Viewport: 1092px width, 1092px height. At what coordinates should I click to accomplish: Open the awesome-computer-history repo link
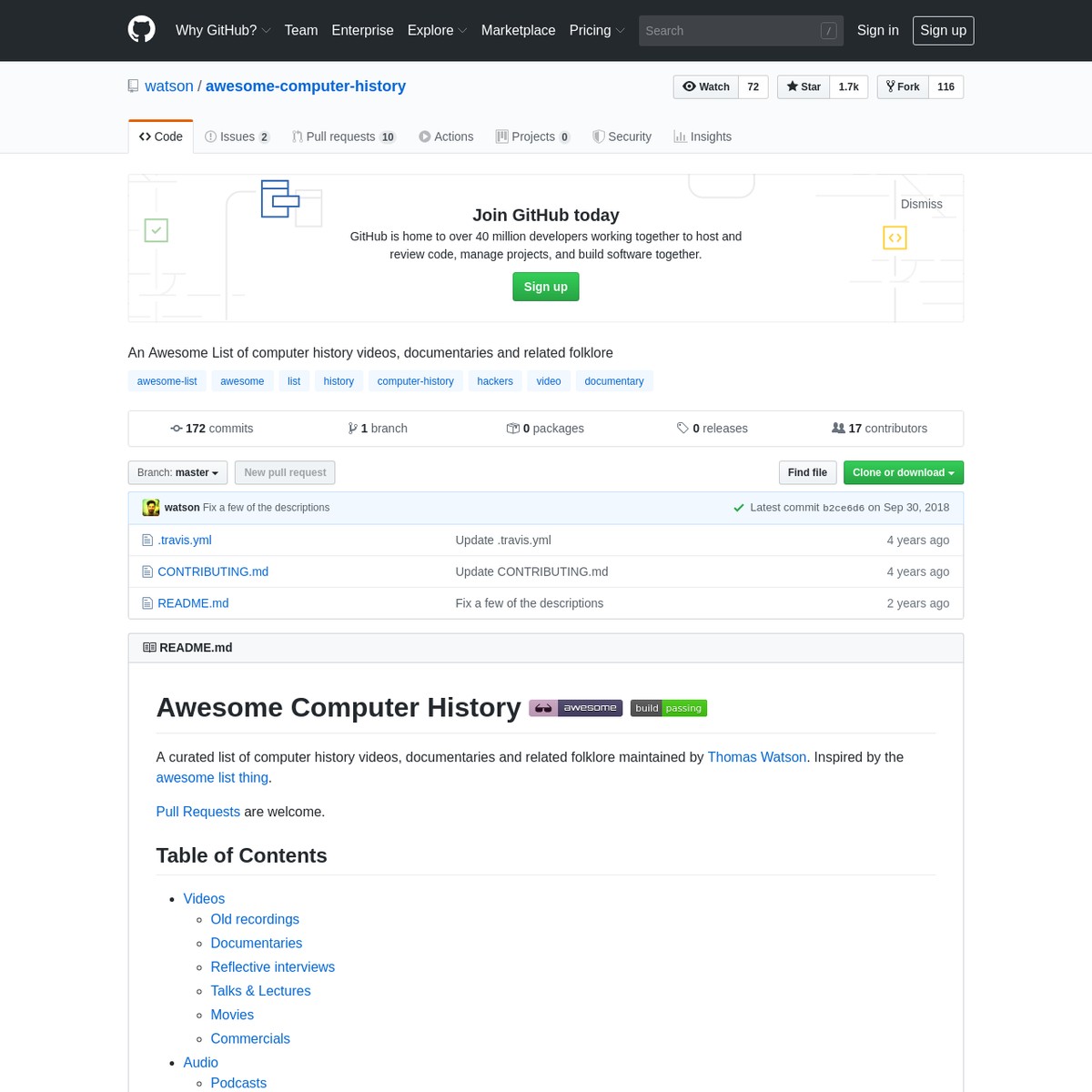pos(306,86)
